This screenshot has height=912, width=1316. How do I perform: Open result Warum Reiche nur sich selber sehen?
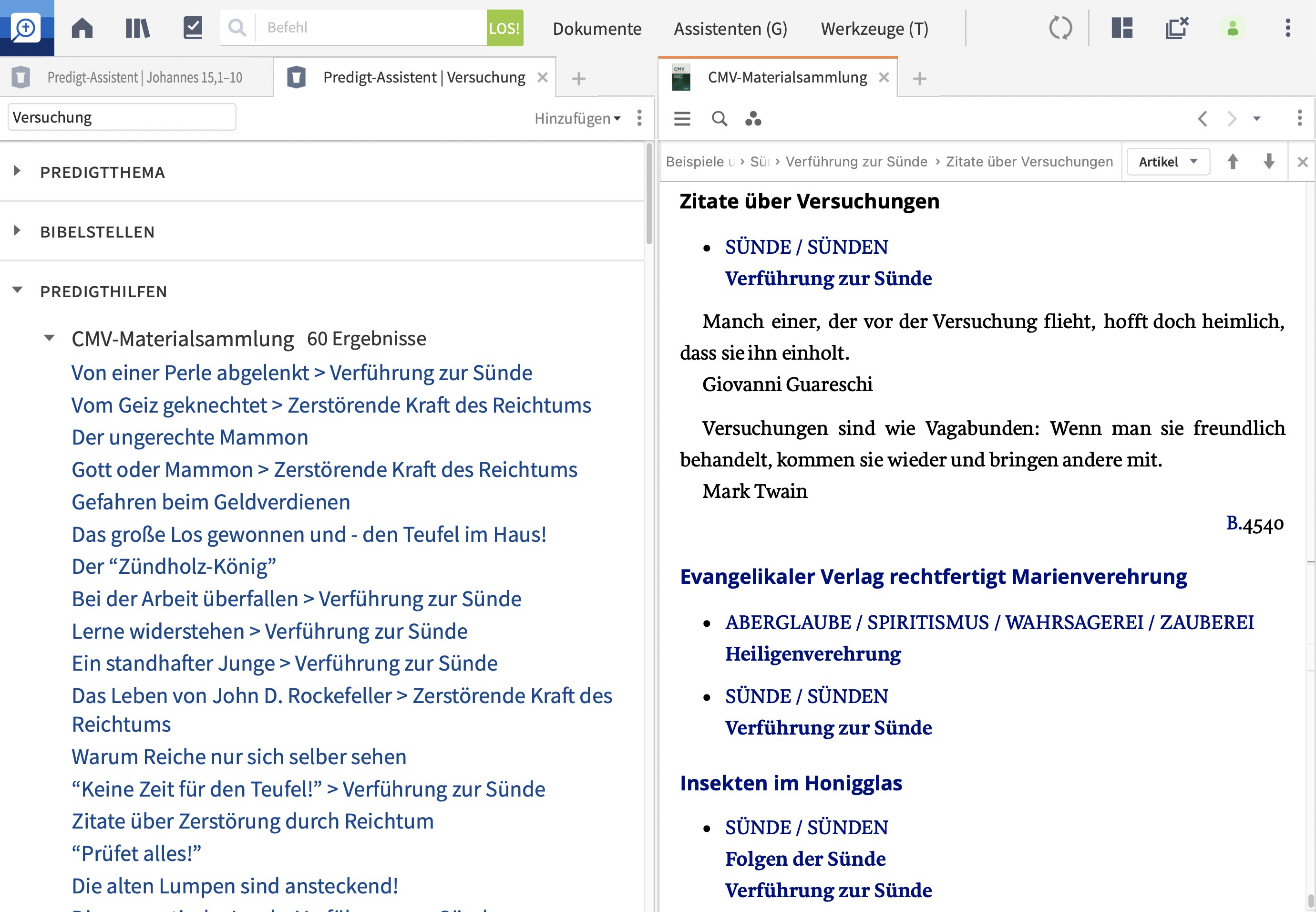click(x=239, y=757)
